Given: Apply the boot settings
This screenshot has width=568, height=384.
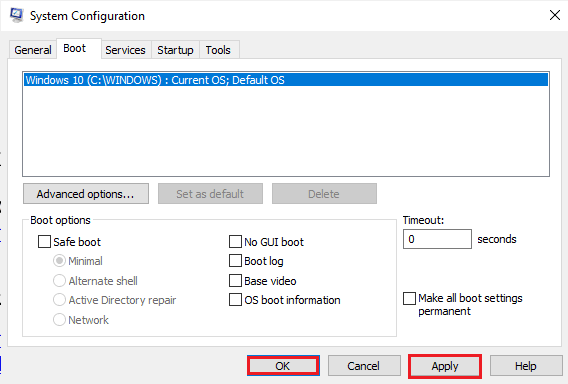Looking at the screenshot, I should point(445,366).
